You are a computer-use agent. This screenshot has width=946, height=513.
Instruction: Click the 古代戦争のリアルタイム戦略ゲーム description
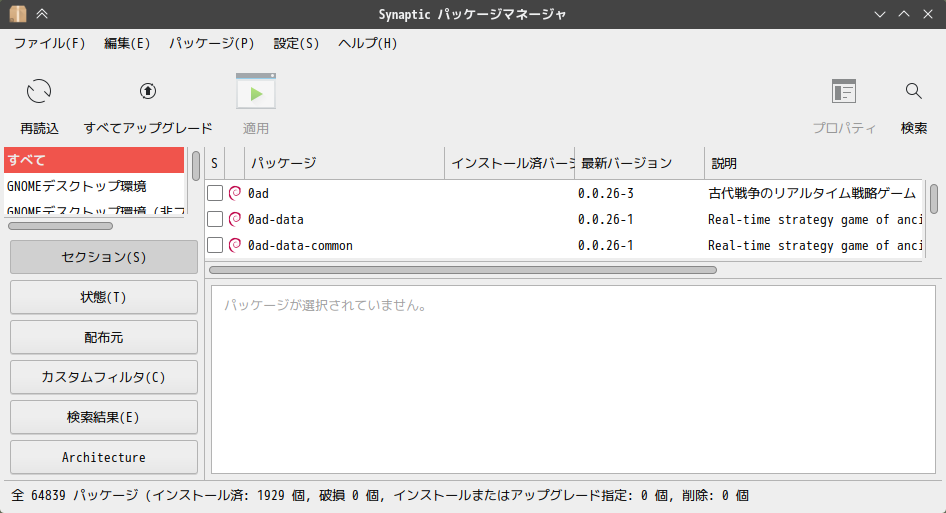tap(812, 193)
